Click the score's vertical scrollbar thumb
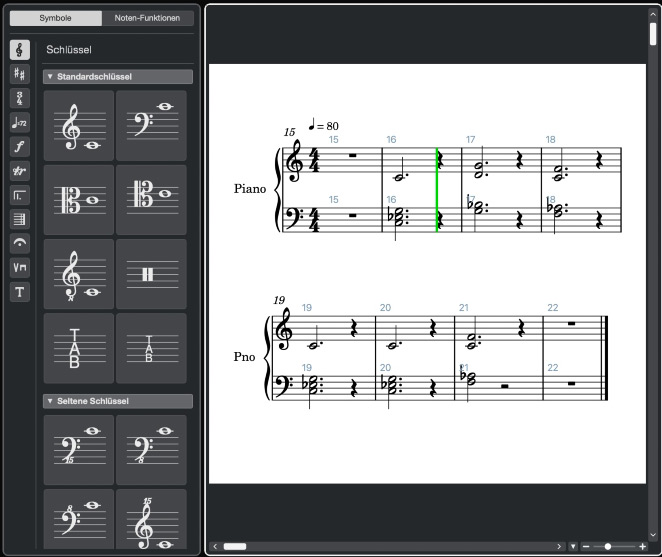 pyautogui.click(x=653, y=34)
